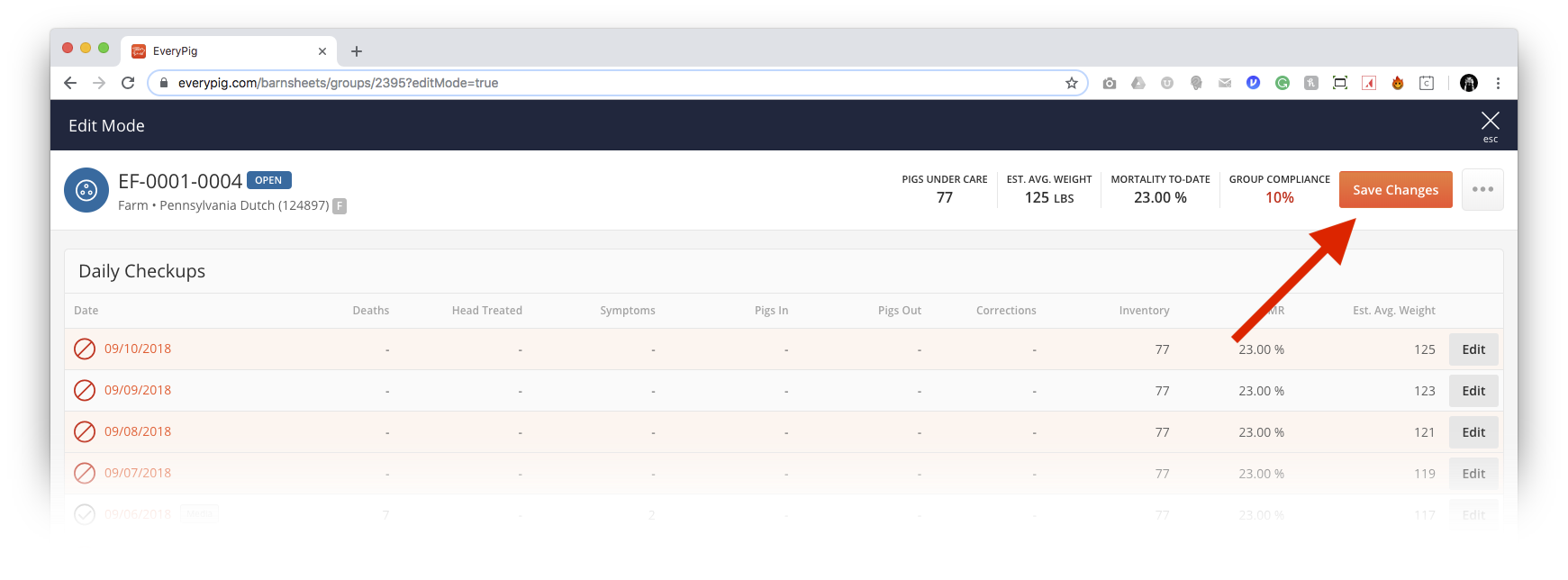
Task: Close Edit Mode with the X icon
Action: coord(1491,121)
